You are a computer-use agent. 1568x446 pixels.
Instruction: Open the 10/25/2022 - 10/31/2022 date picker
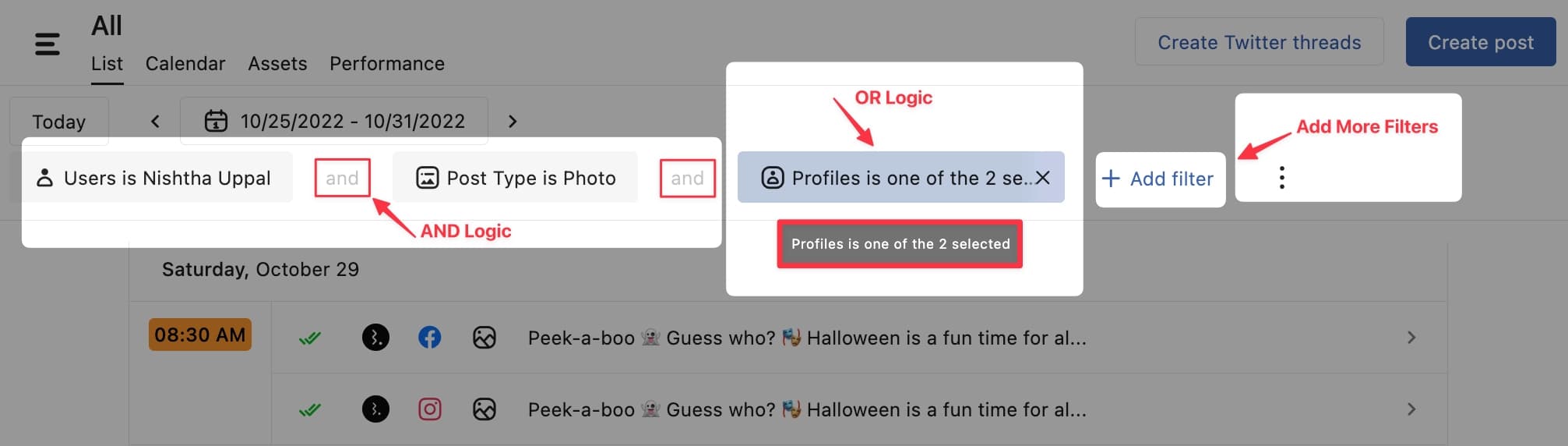pyautogui.click(x=334, y=121)
